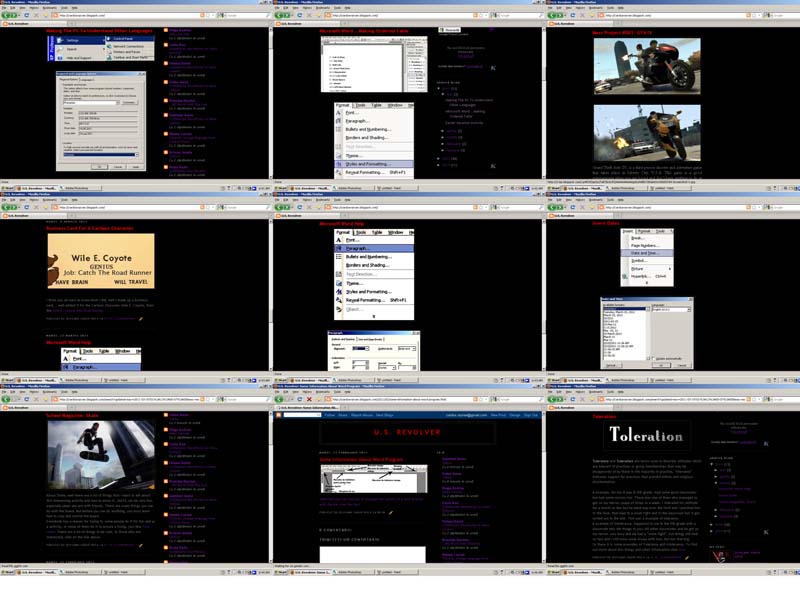Bookmark the Skate page with star icon
The height and width of the screenshot is (600, 800).
point(209,399)
